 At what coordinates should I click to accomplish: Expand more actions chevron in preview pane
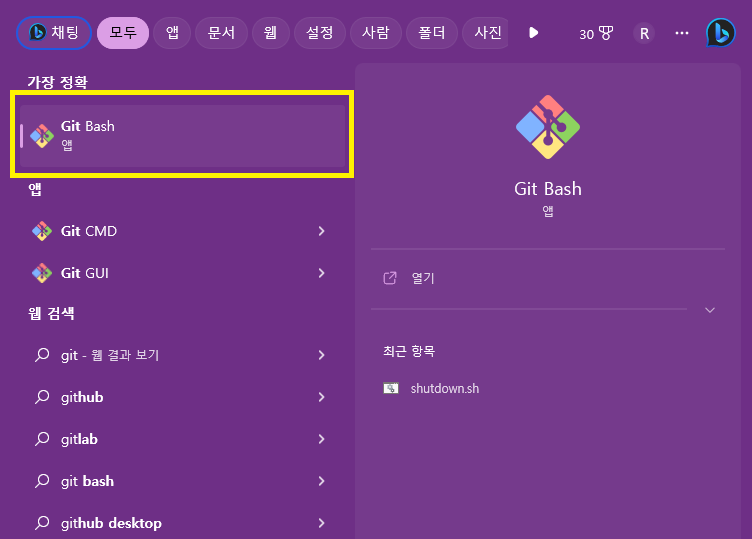710,310
